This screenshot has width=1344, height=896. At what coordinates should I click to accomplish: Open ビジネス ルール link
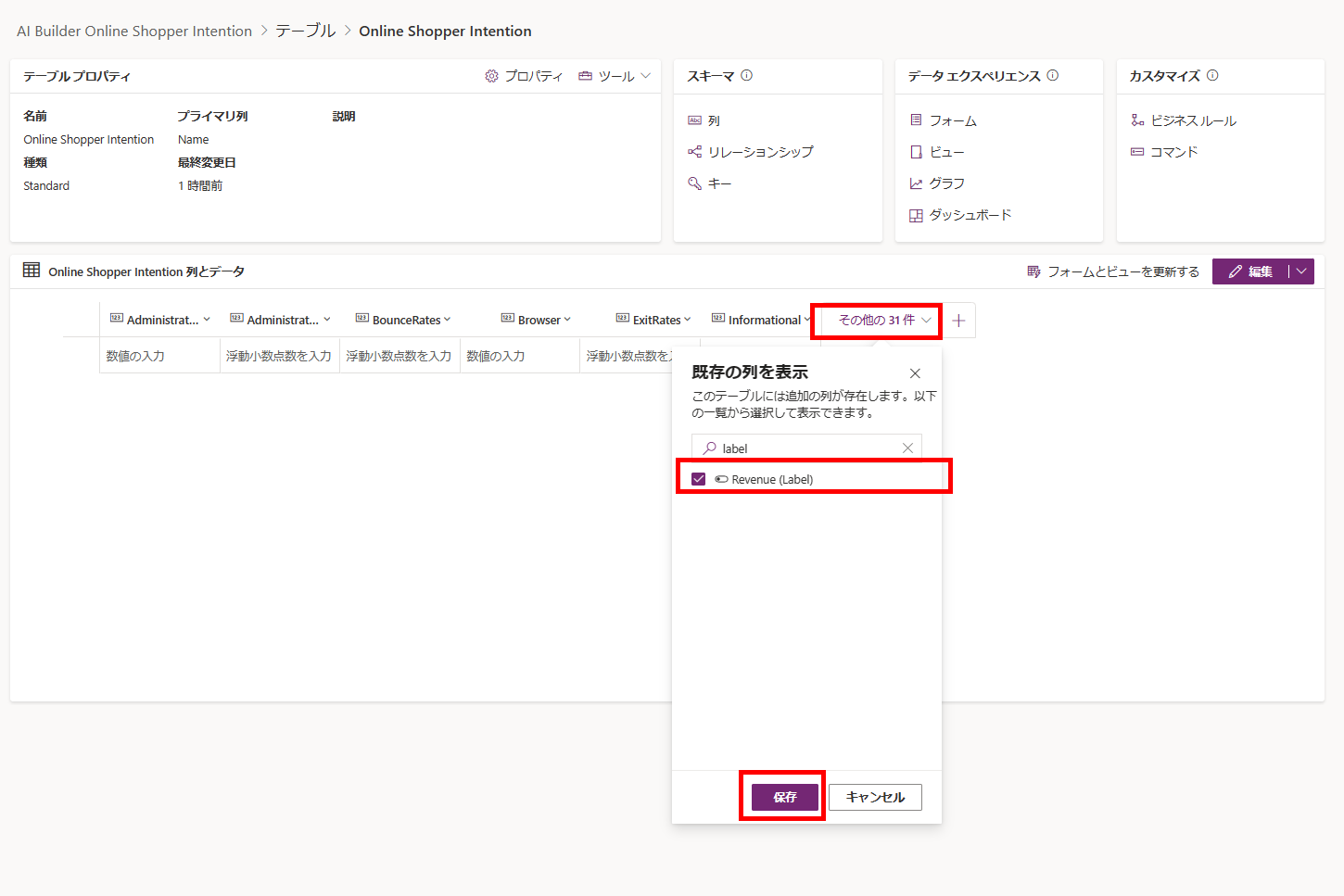click(x=1193, y=120)
